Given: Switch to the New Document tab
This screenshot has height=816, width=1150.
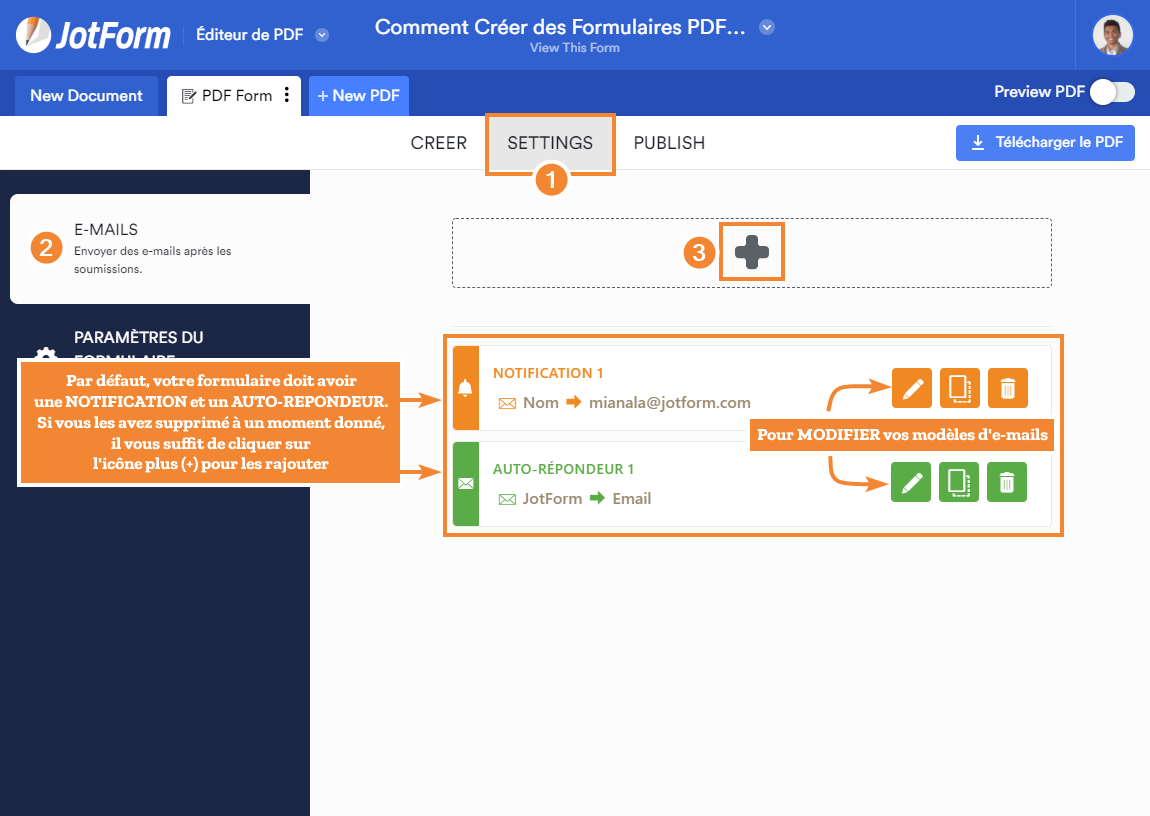Looking at the screenshot, I should tap(87, 96).
